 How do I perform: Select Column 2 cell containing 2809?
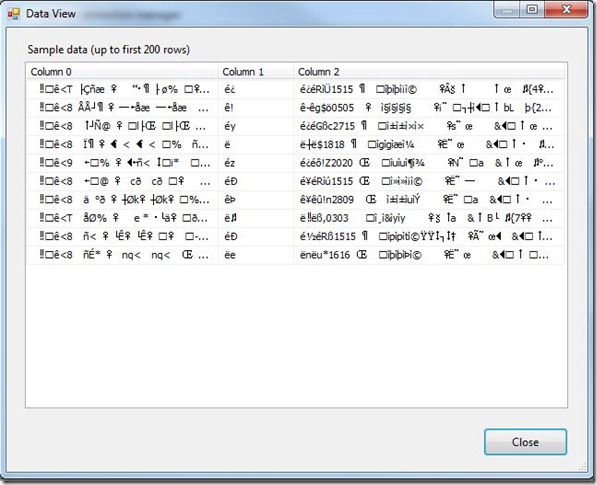429,199
